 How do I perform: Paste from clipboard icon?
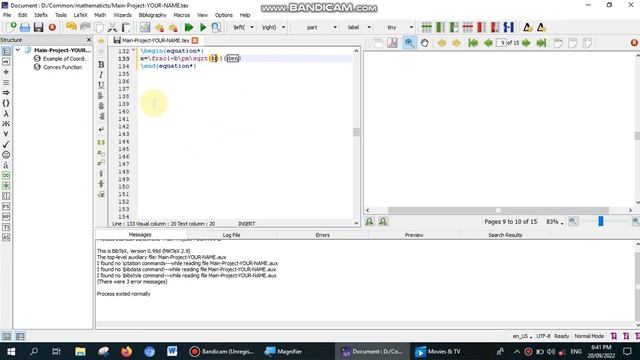[126, 27]
